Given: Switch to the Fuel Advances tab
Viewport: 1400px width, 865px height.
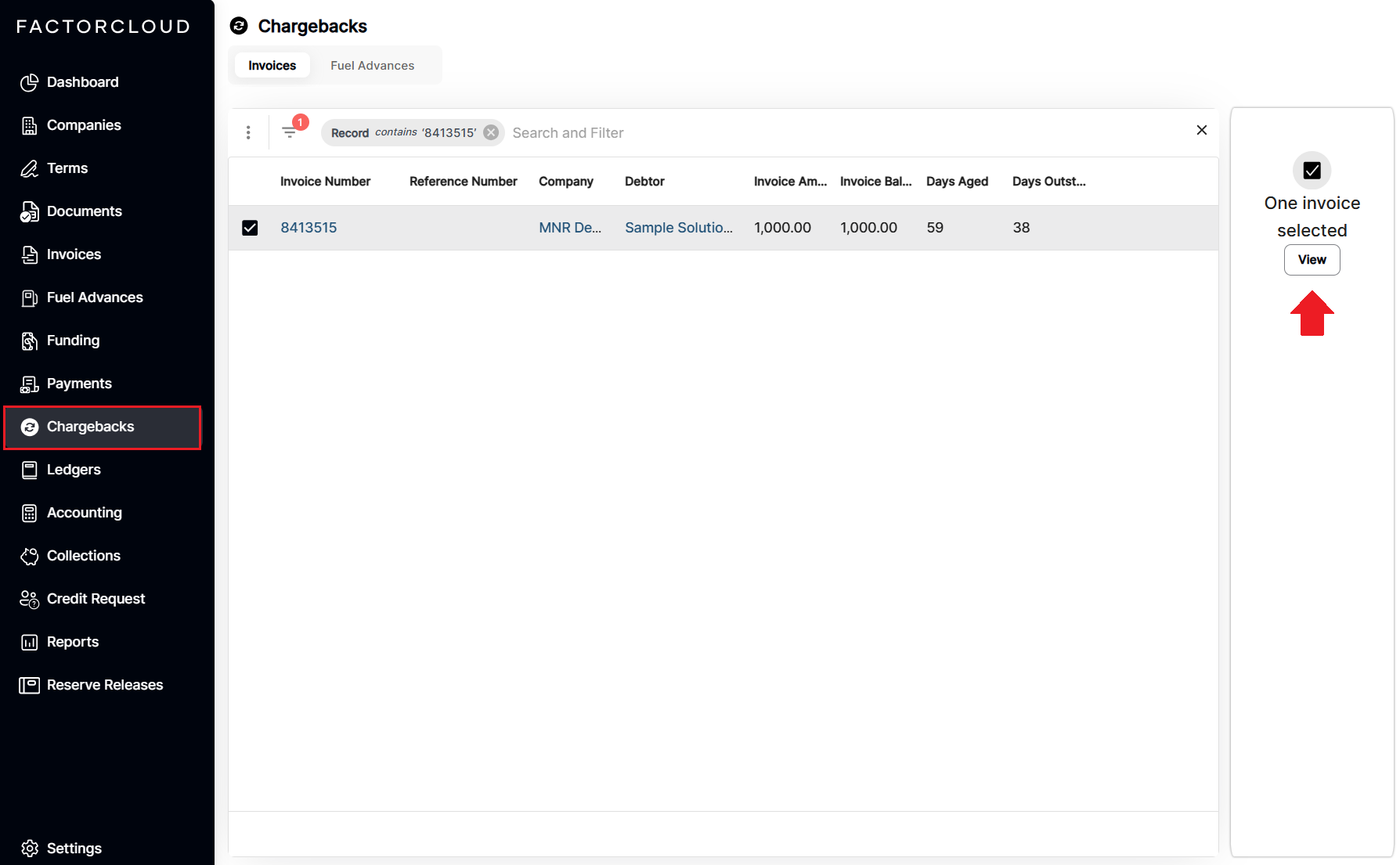Looking at the screenshot, I should [372, 65].
